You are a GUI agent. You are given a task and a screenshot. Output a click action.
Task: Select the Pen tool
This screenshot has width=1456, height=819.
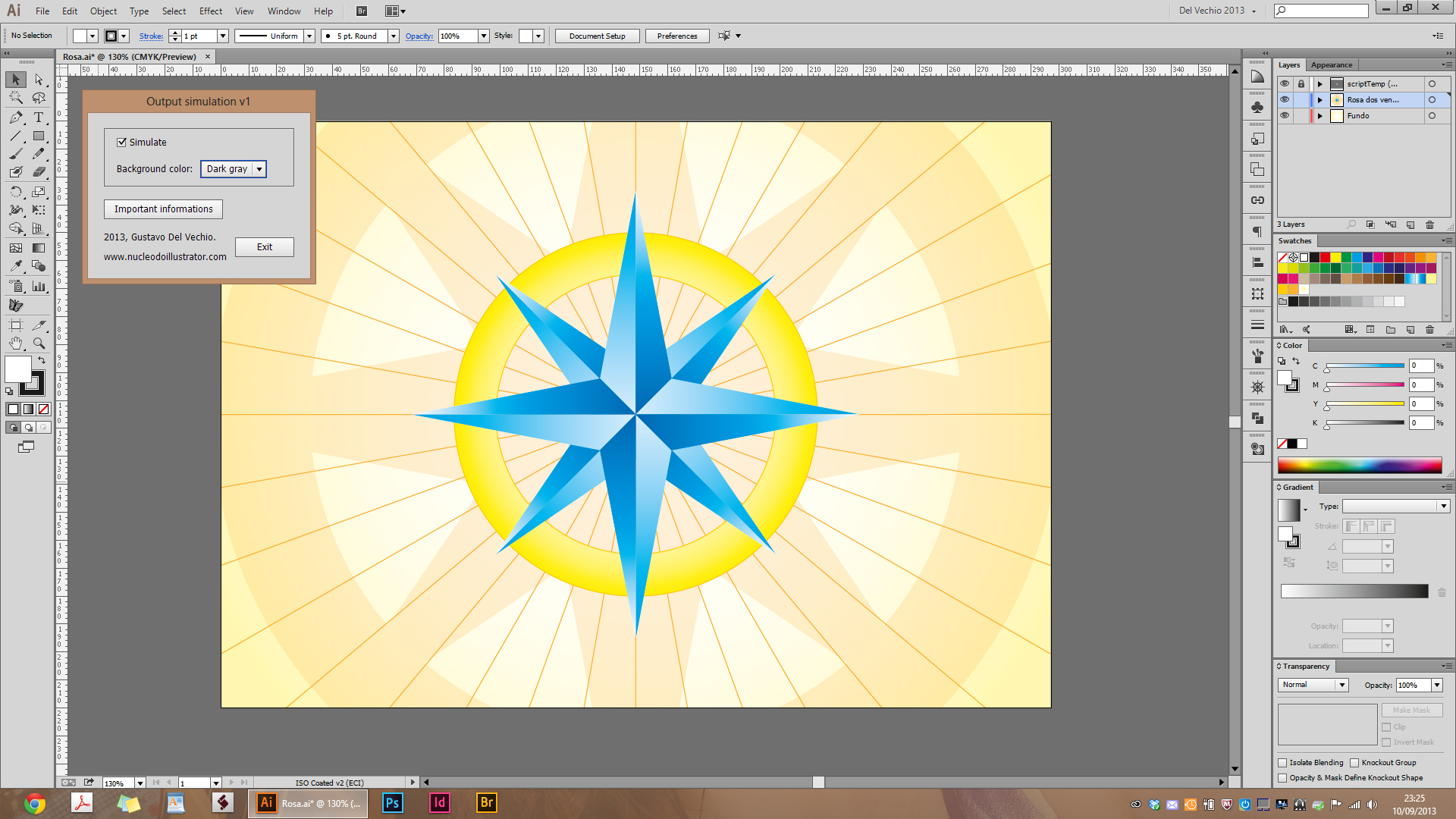15,118
